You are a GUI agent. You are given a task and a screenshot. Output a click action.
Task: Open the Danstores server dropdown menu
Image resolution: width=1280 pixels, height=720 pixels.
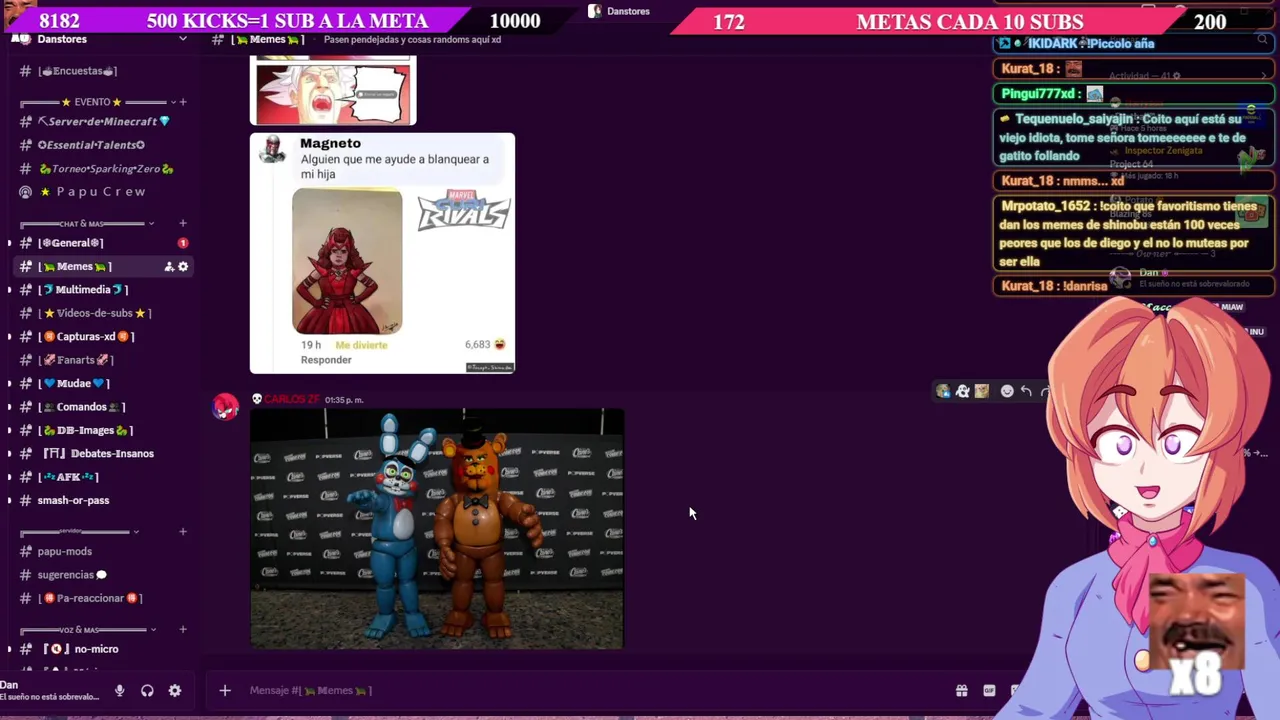click(x=182, y=39)
